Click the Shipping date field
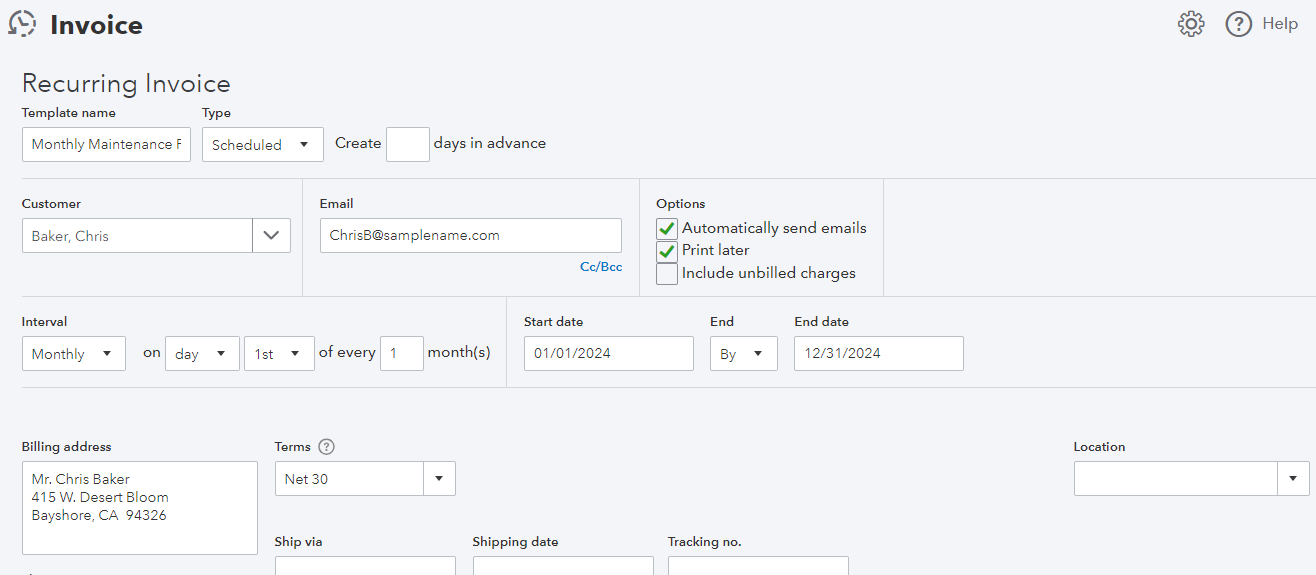Viewport: 1316px width, 575px height. click(563, 566)
